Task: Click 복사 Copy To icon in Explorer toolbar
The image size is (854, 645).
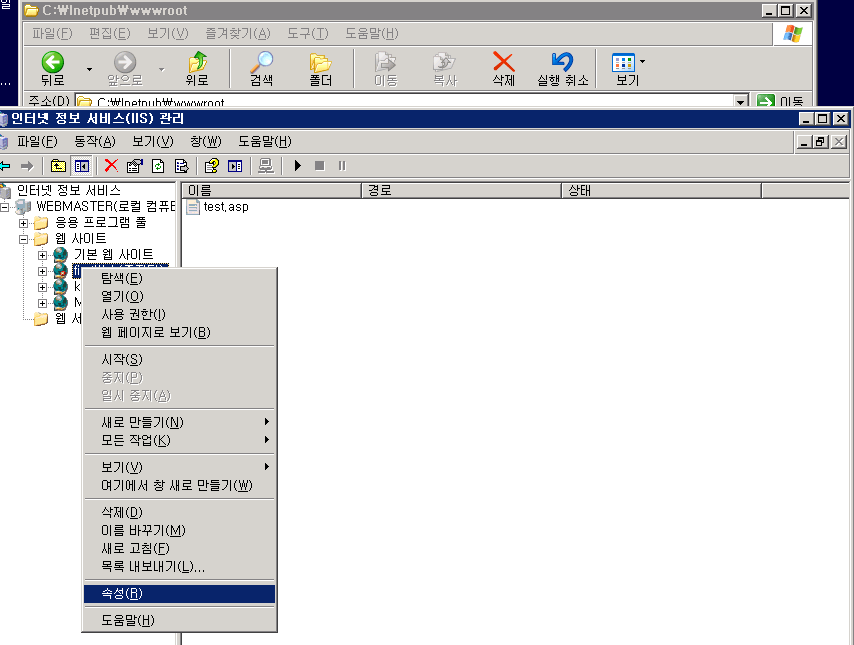Action: pos(445,69)
